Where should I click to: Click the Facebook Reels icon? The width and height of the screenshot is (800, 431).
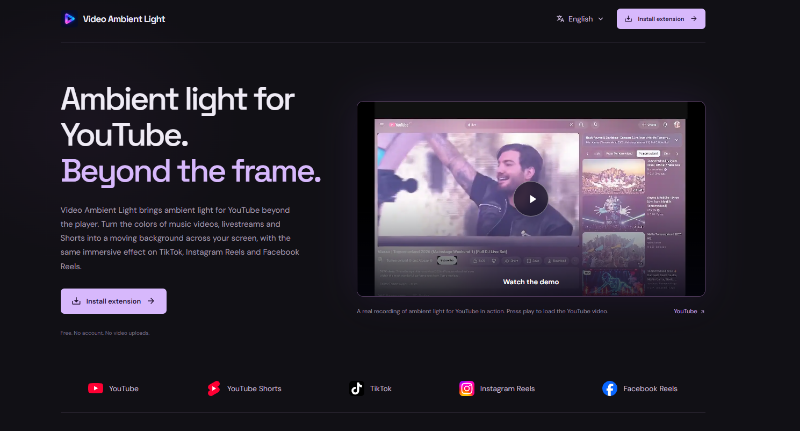coord(610,388)
